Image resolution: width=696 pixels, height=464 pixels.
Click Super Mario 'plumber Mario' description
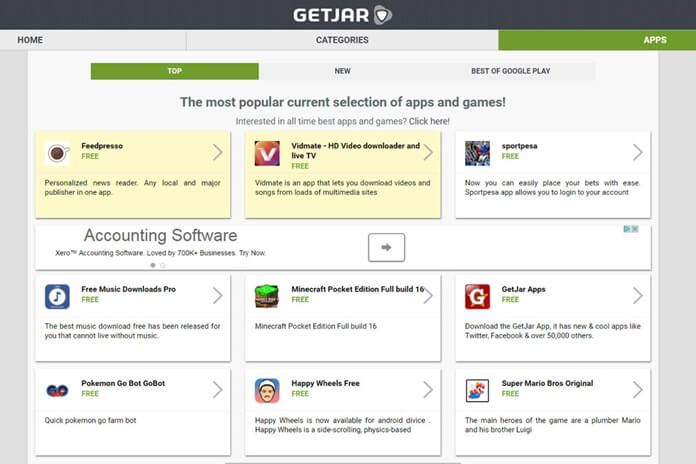(553, 425)
